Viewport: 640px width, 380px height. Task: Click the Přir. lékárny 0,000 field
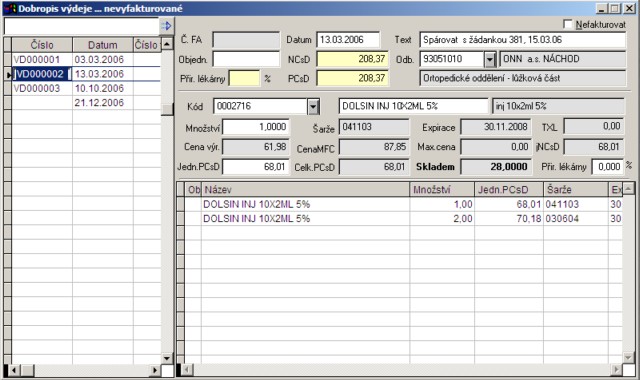tap(608, 167)
